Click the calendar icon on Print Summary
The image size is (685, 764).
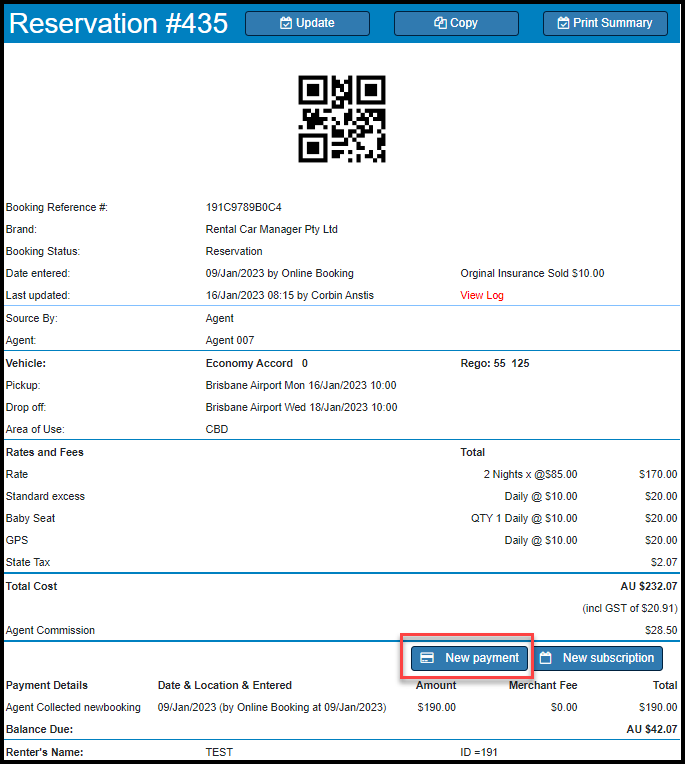563,23
